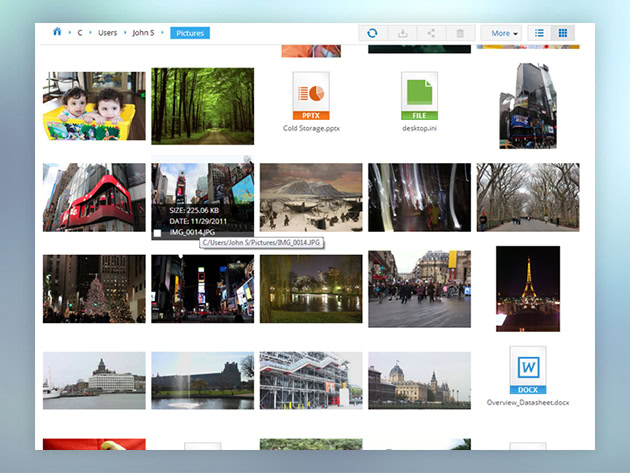Click the Download icon in the toolbar

[x=402, y=33]
